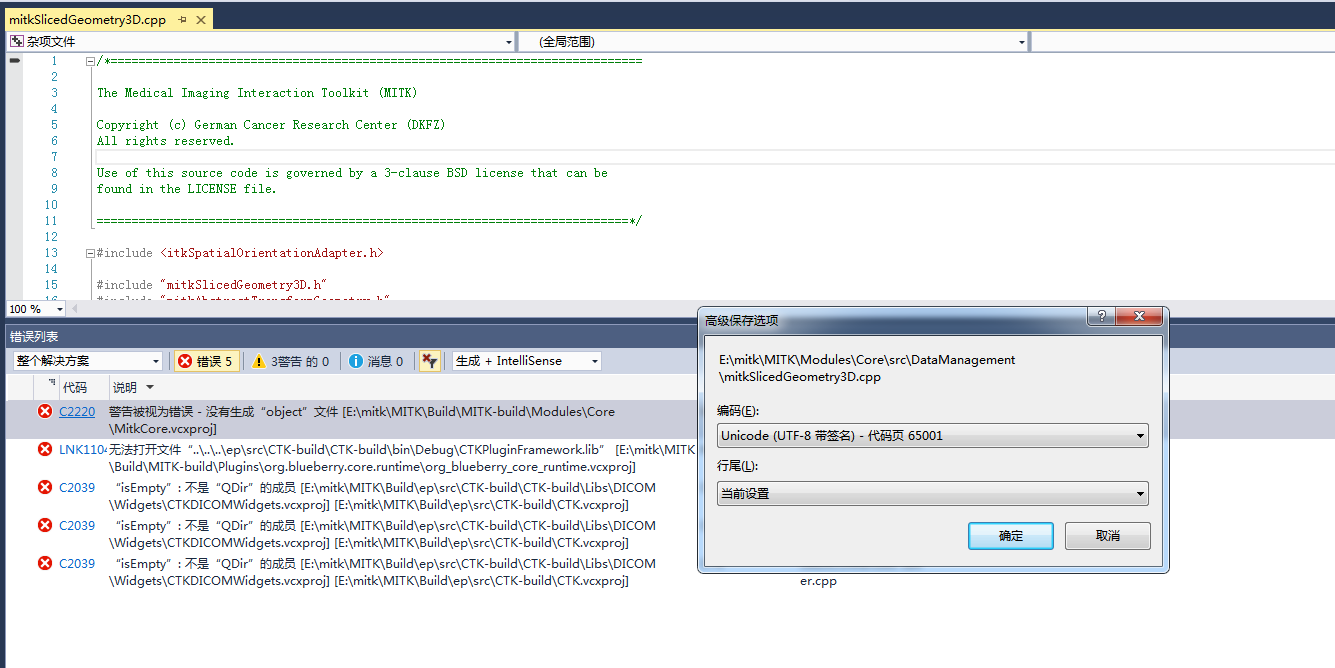Click the filter icon in the Error List toolbar

(429, 360)
